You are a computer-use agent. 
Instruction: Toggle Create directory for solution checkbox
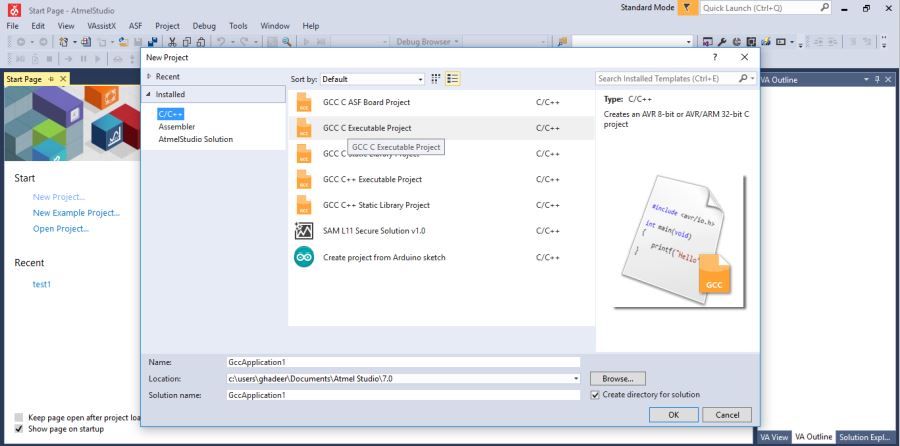point(595,395)
